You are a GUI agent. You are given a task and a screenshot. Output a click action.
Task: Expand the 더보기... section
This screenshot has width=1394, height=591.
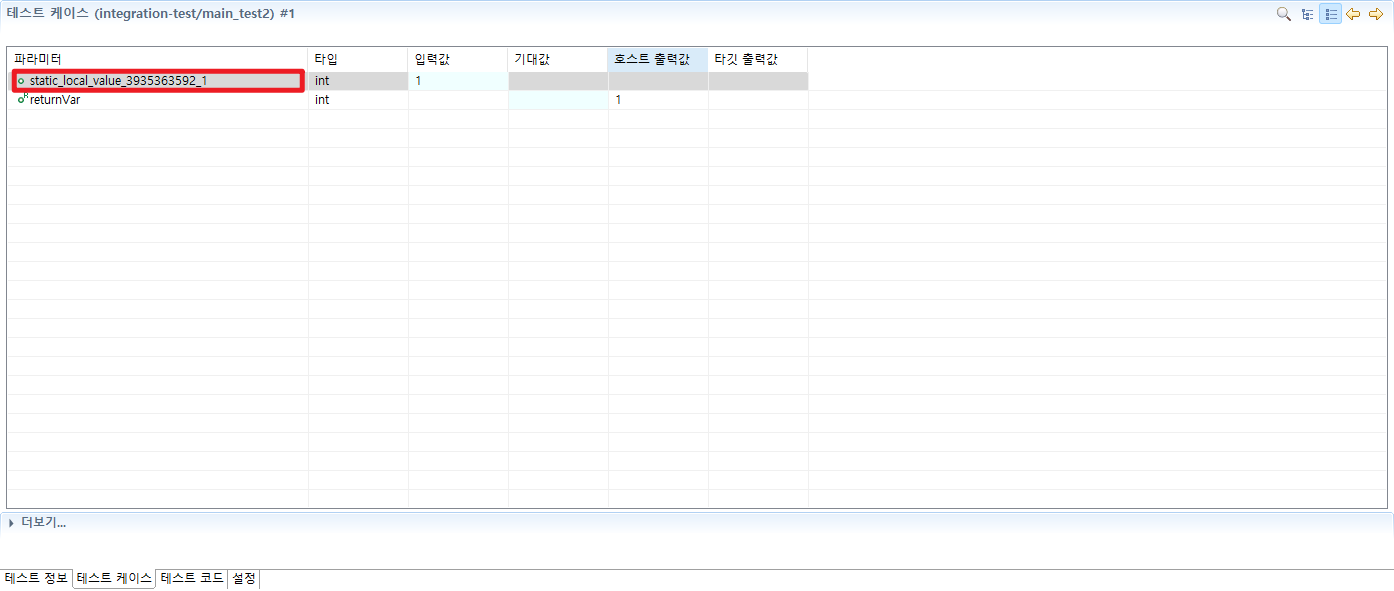[36, 522]
